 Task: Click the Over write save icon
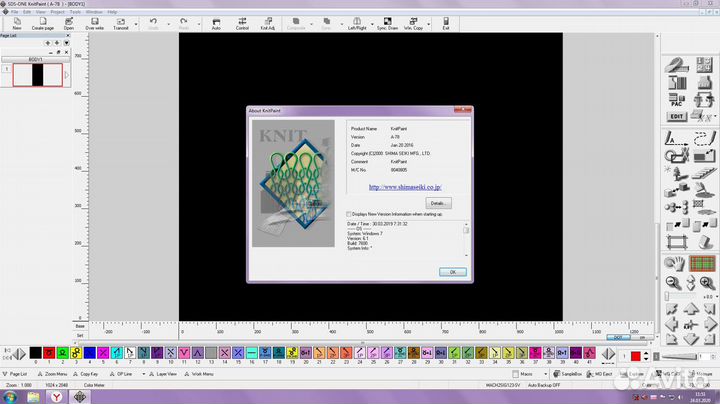point(95,24)
